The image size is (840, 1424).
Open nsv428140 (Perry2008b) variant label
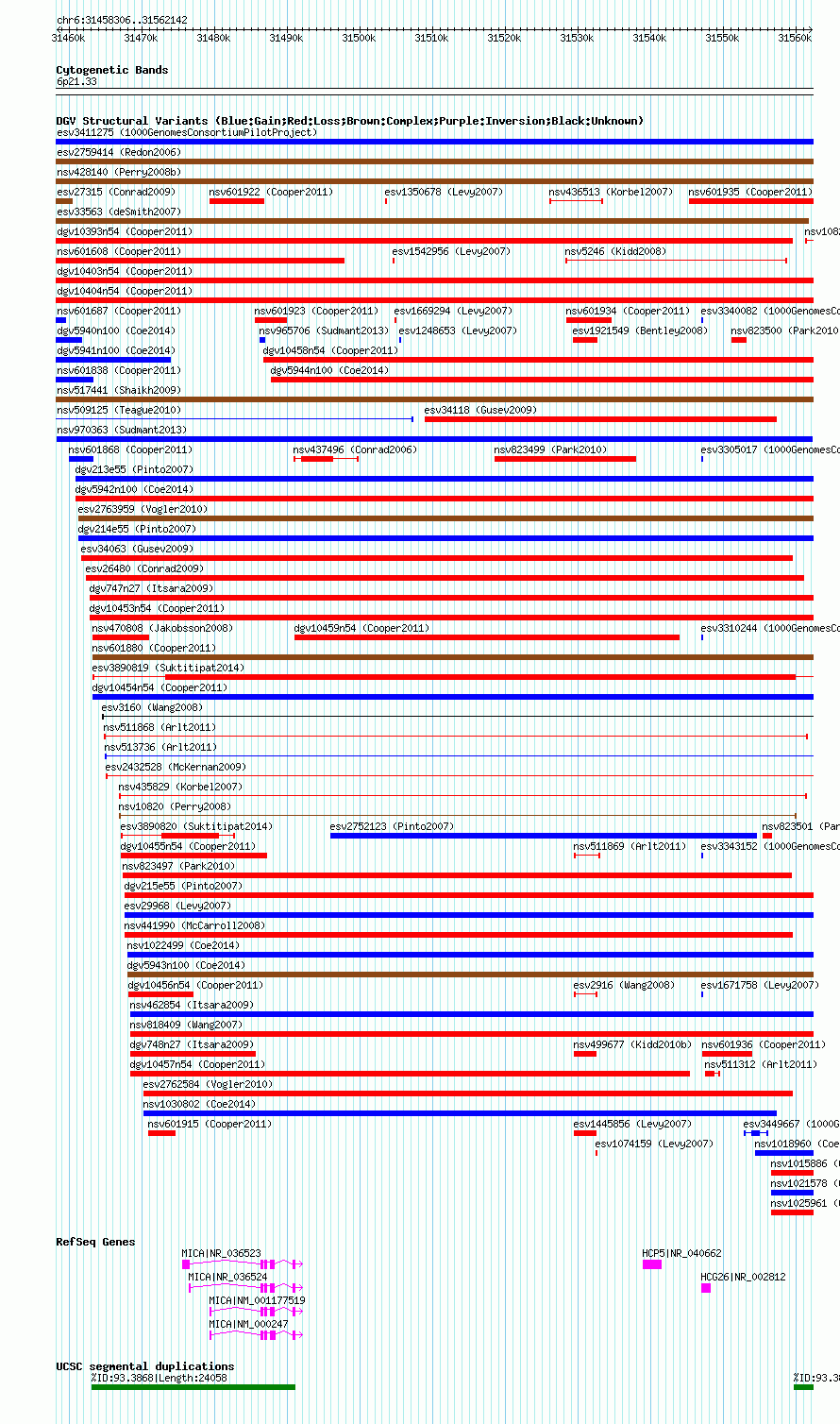[x=119, y=172]
